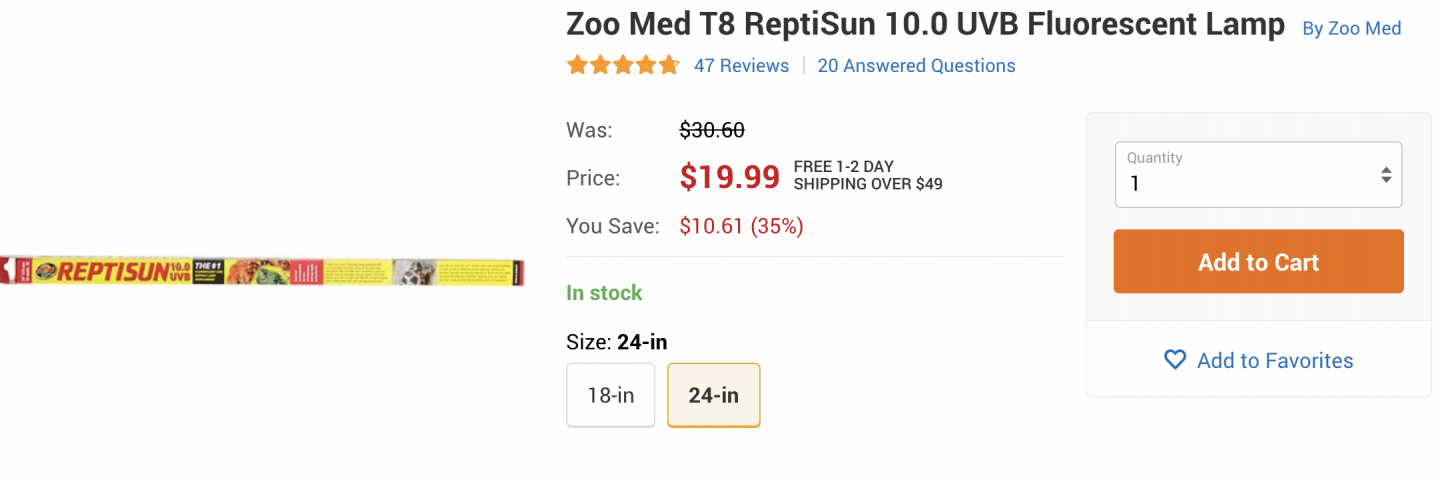The height and width of the screenshot is (480, 1440).
Task: Click the Zoo Med T8 ReptiSun product title
Action: click(x=925, y=25)
